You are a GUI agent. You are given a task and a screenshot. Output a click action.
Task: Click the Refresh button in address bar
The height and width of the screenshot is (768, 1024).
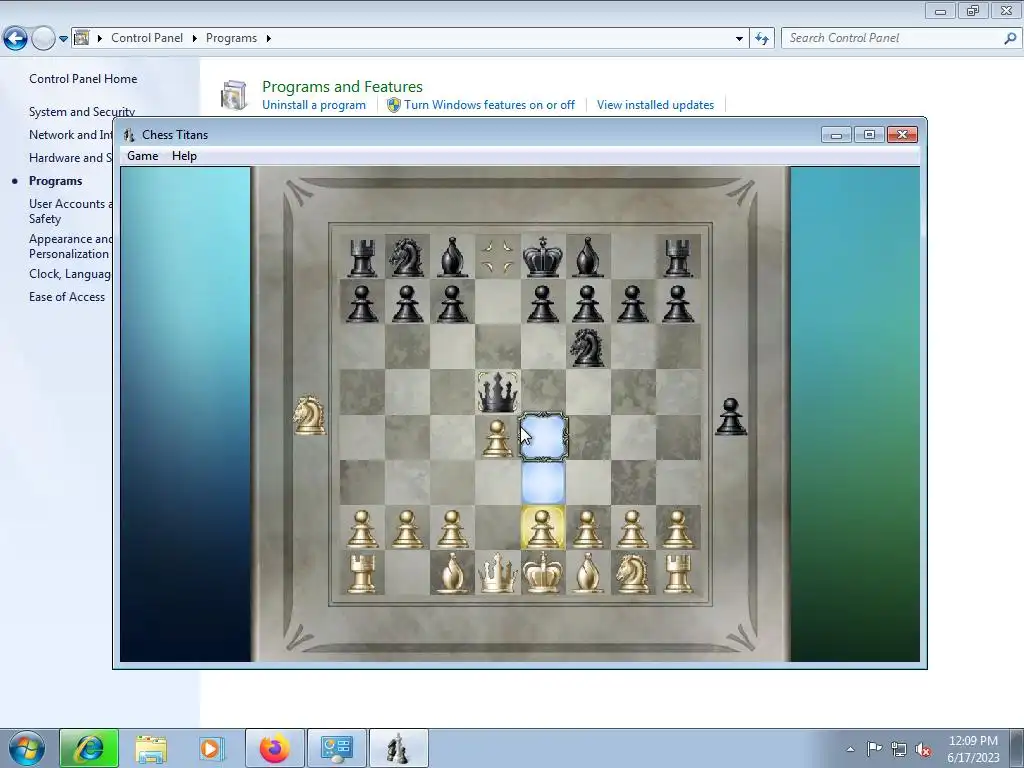tap(762, 39)
